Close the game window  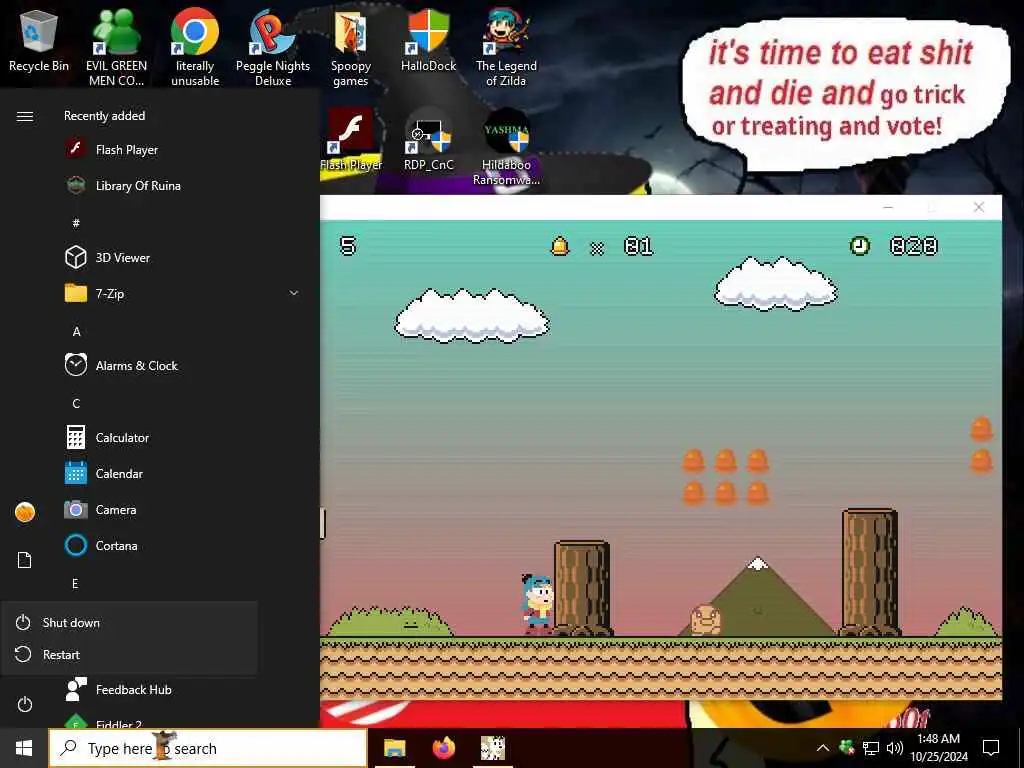[x=978, y=207]
